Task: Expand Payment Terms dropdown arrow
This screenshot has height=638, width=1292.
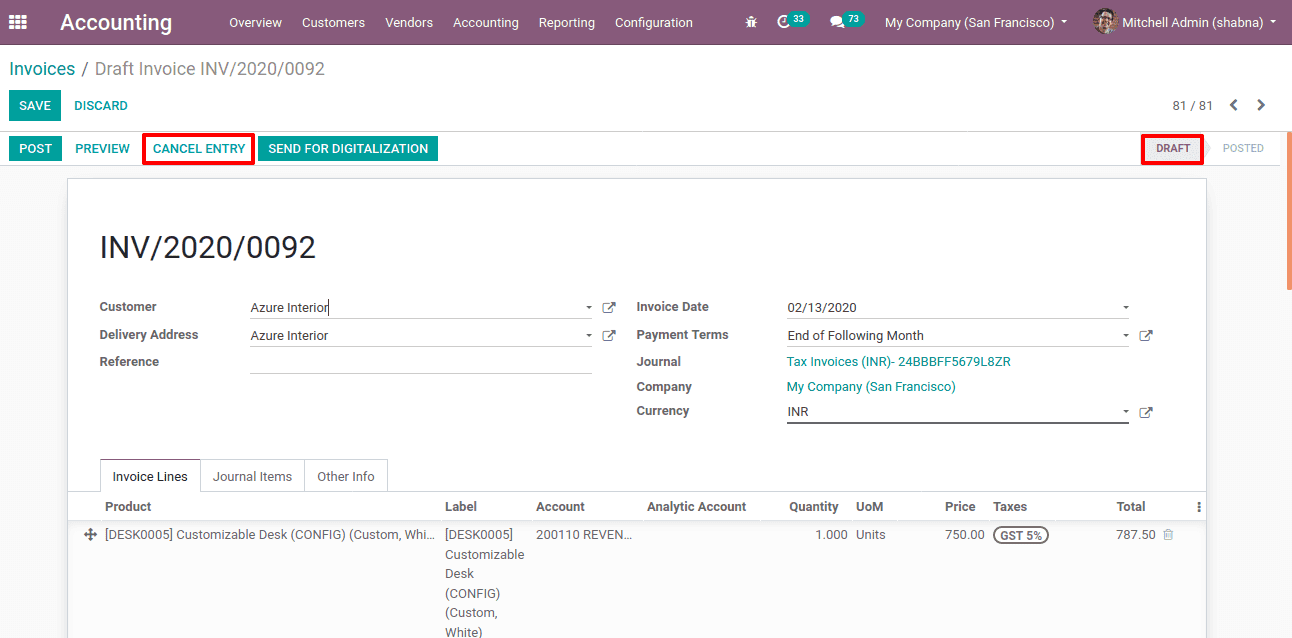Action: pyautogui.click(x=1125, y=336)
